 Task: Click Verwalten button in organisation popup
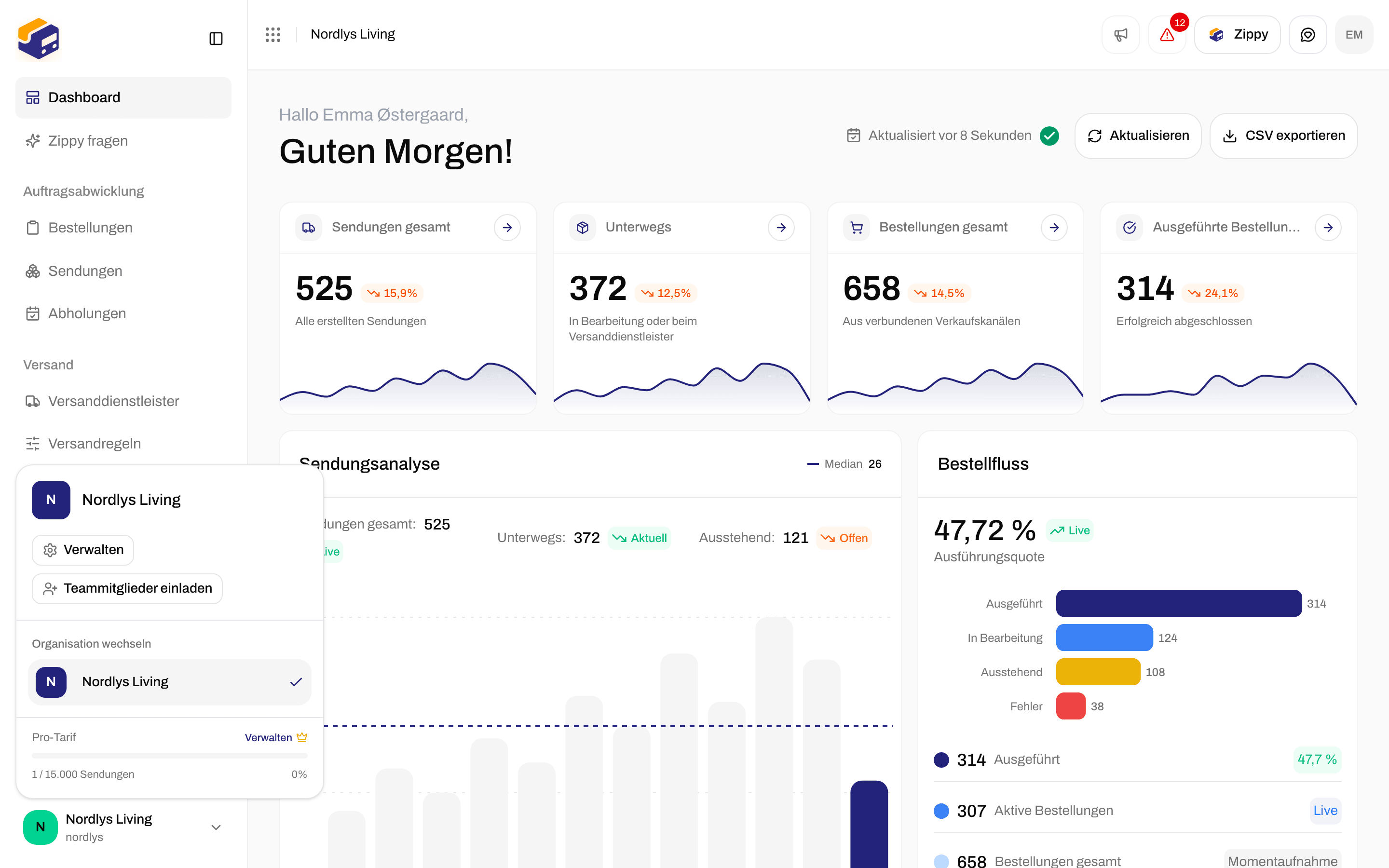(x=82, y=550)
